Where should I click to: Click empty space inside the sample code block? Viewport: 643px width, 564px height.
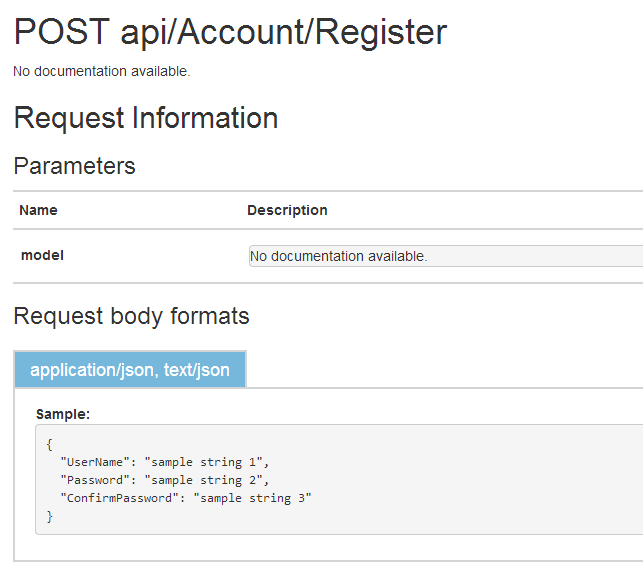(x=480, y=480)
